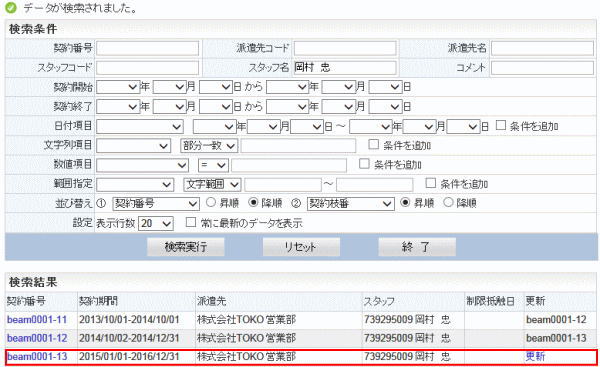This screenshot has width=600, height=367.
Task: Open the 表示行数 20 dropdown
Action: click(156, 223)
